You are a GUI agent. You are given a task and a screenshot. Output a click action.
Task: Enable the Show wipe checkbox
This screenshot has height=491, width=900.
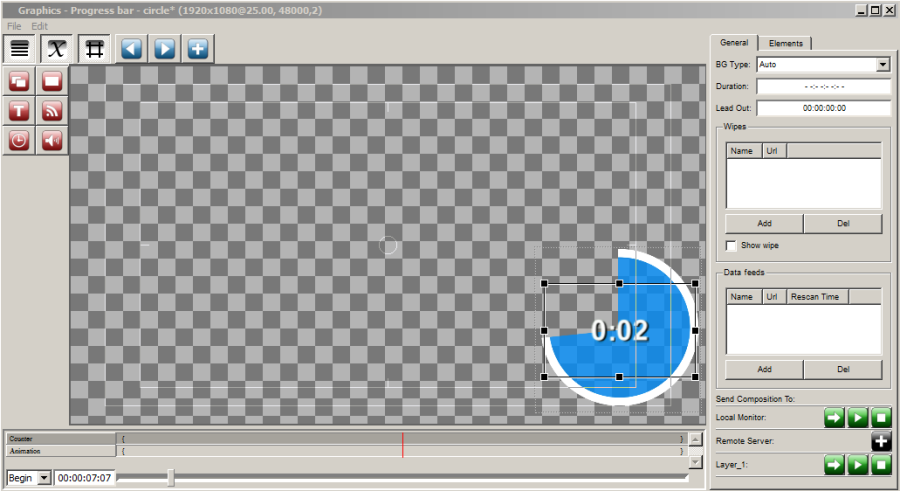(x=731, y=246)
